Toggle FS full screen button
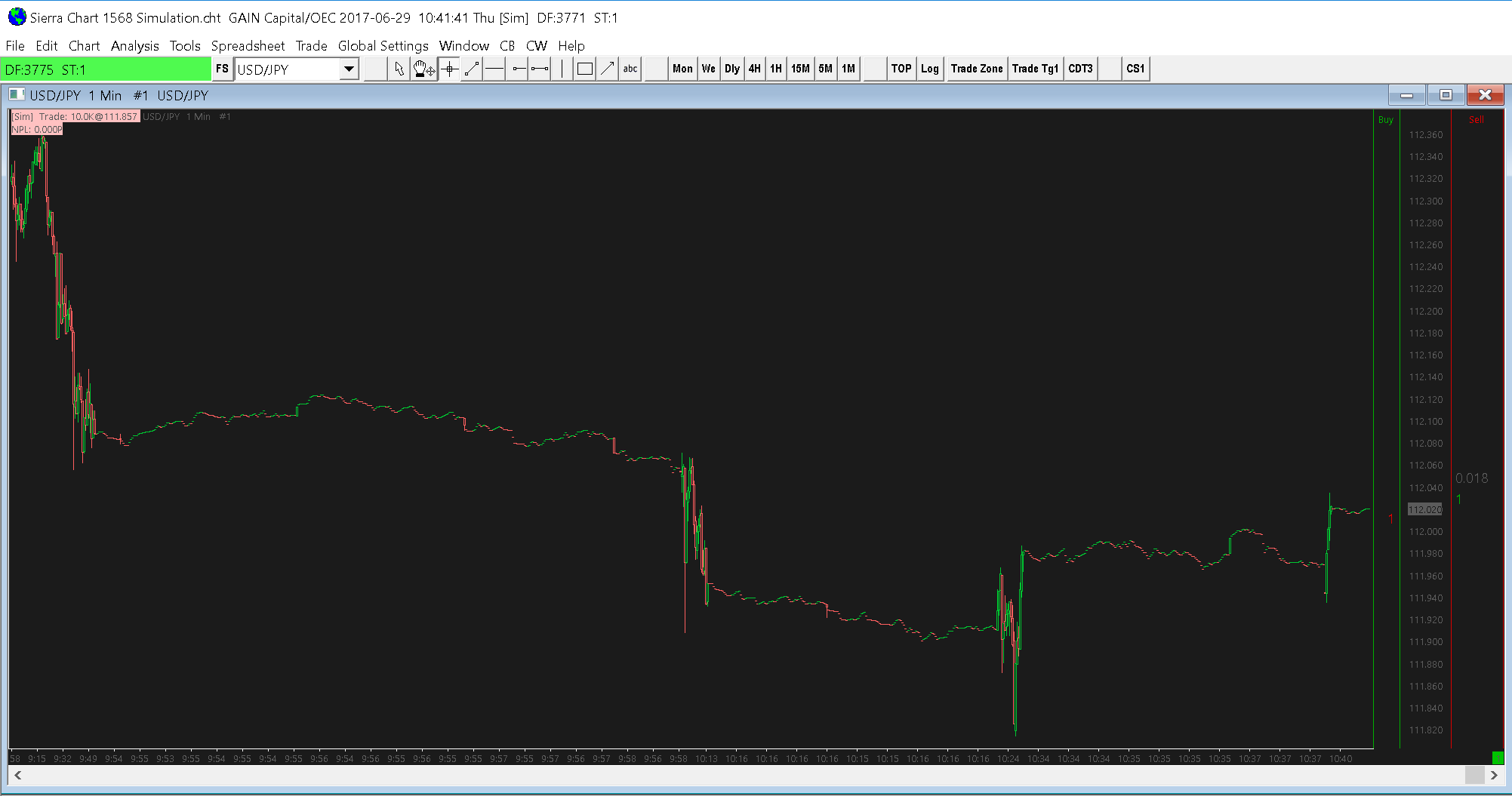This screenshot has width=1512, height=796. 222,69
